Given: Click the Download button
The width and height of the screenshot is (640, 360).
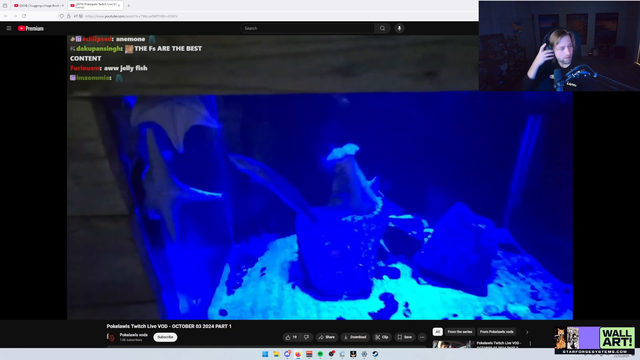Looking at the screenshot, I should 355,337.
